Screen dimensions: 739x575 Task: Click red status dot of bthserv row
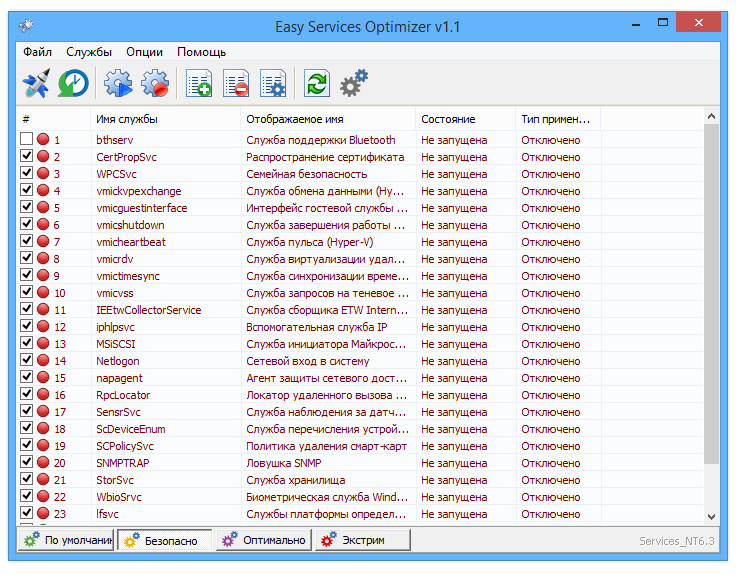pyautogui.click(x=43, y=139)
